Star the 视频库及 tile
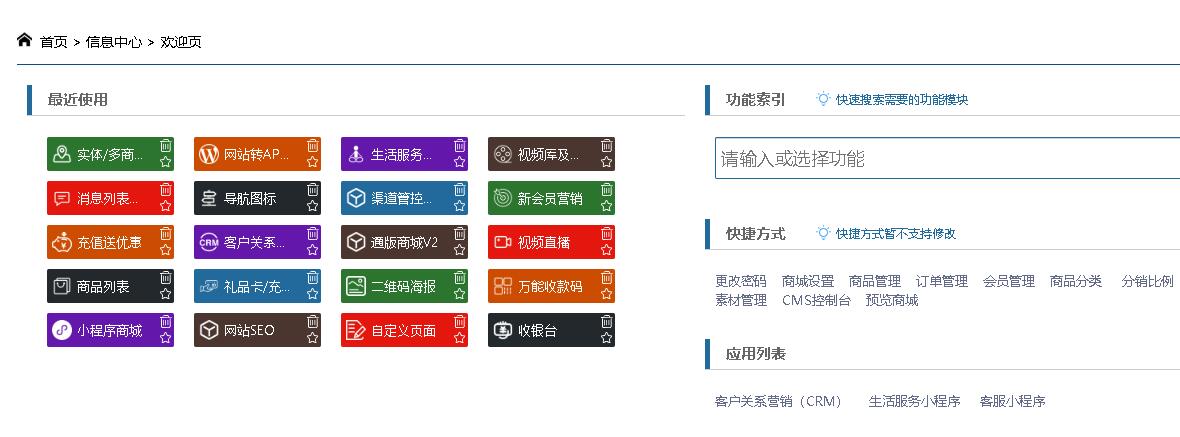This screenshot has height=437, width=1180. [607, 162]
